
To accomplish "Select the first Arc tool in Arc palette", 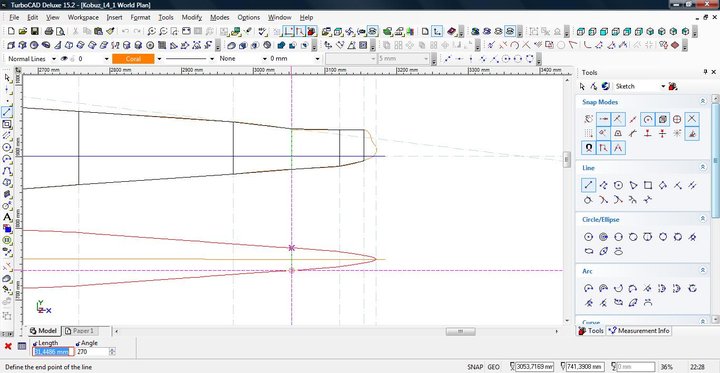I will (588, 288).
